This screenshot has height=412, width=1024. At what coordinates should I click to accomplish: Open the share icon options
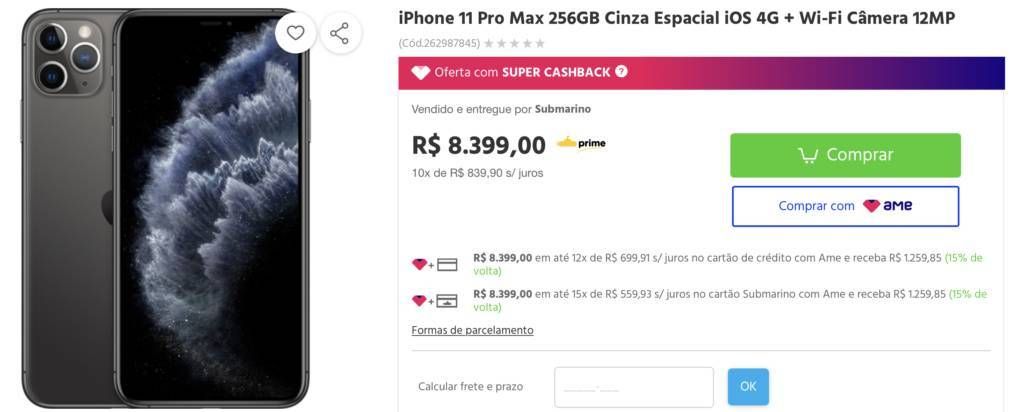pos(339,33)
